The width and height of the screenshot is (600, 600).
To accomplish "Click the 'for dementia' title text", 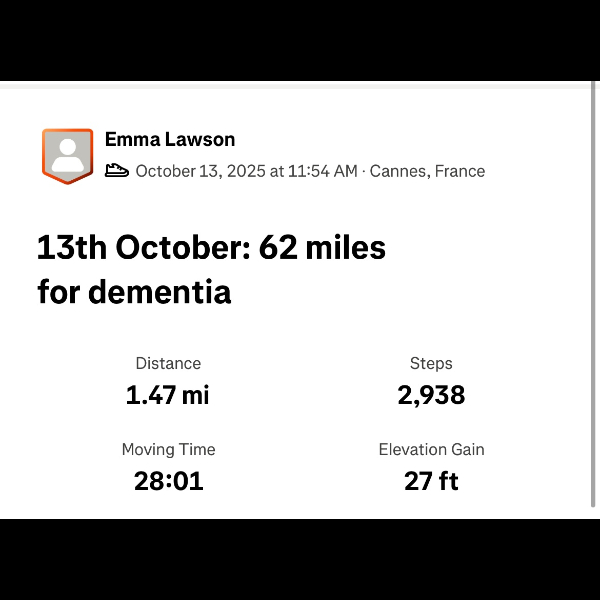I will tap(134, 292).
